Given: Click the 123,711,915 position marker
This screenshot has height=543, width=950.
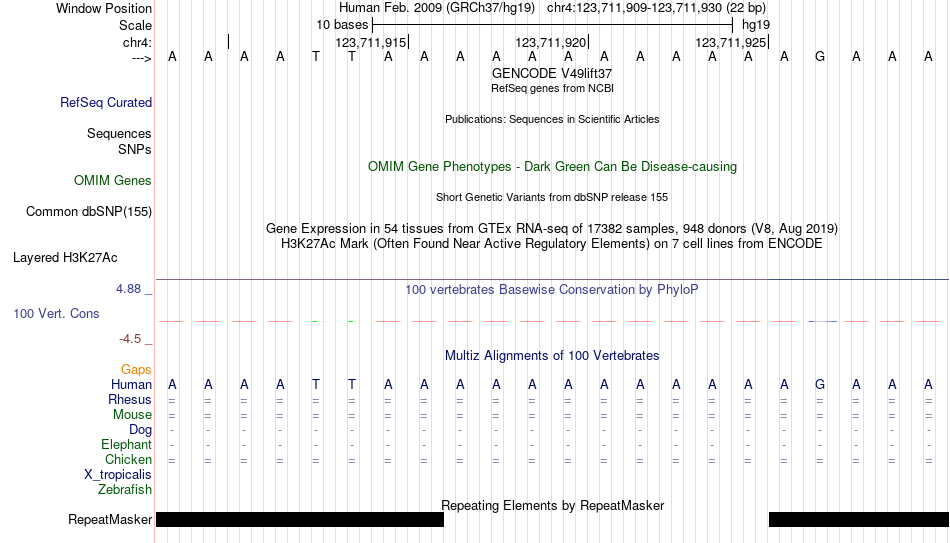Looking at the screenshot, I should [x=371, y=43].
